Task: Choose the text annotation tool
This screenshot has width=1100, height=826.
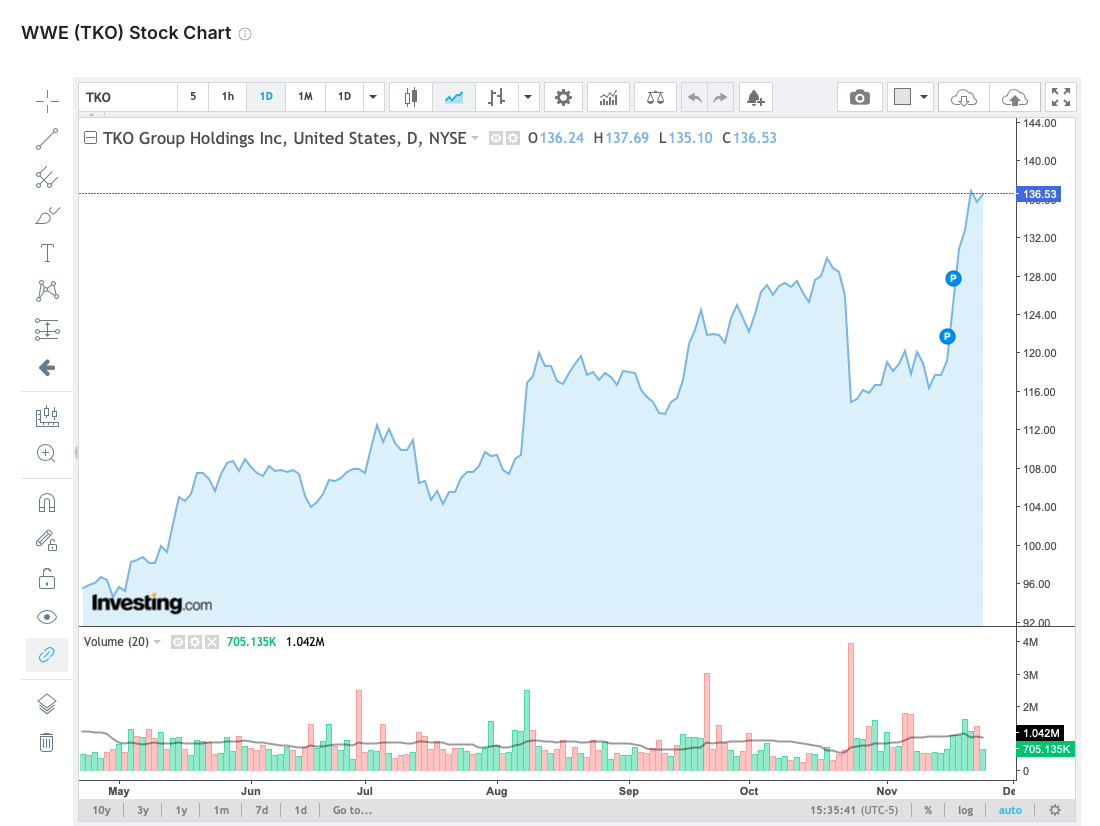Action: pos(47,253)
